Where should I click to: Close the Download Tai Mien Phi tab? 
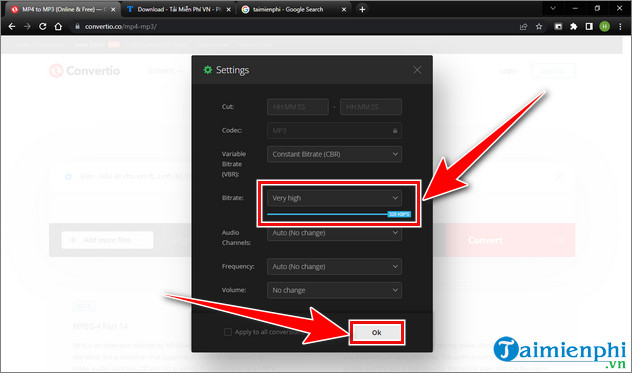point(229,9)
